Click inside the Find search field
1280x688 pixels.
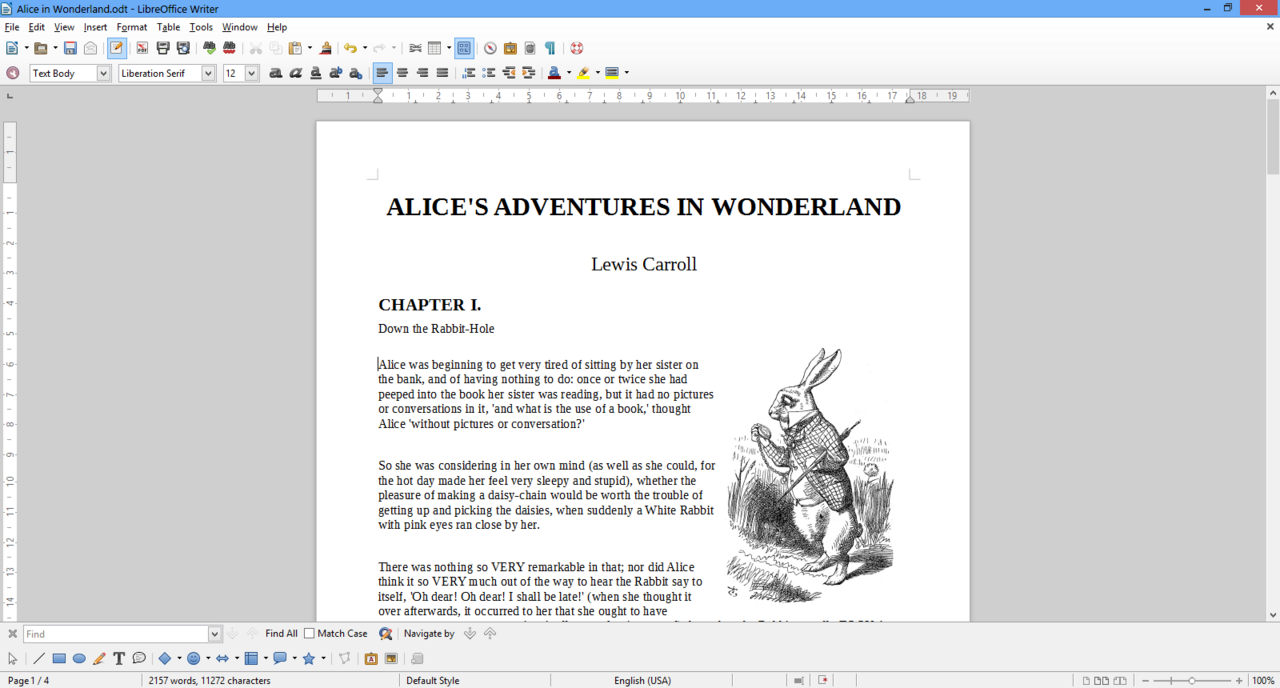pyautogui.click(x=116, y=634)
